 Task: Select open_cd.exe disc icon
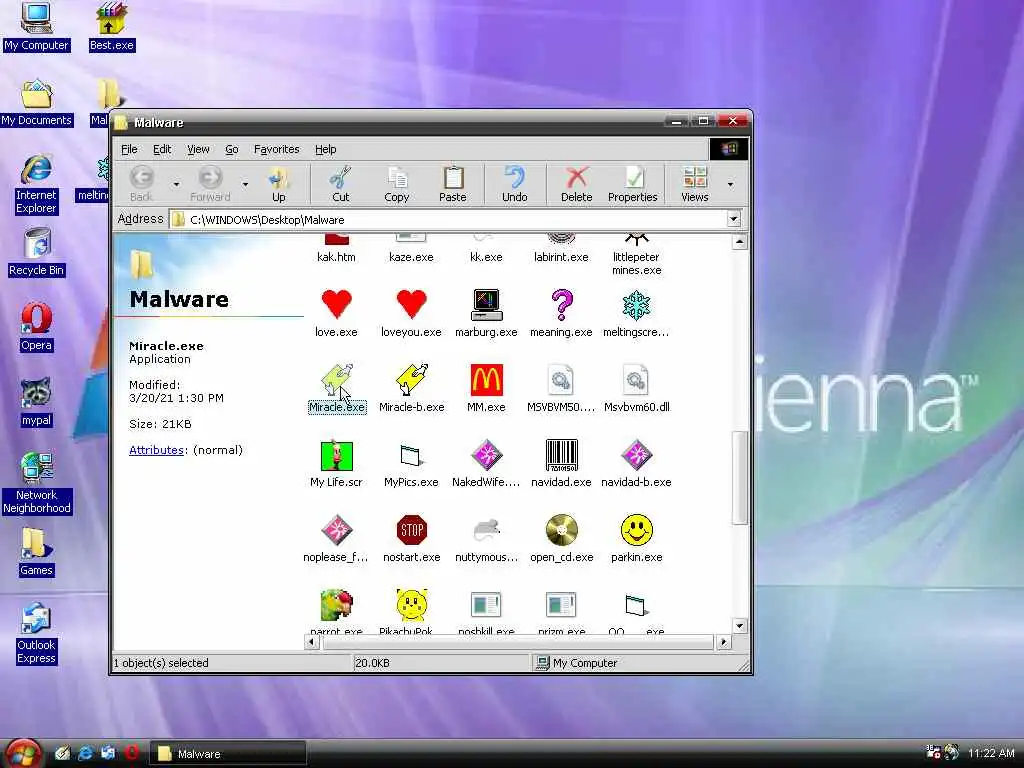(562, 530)
